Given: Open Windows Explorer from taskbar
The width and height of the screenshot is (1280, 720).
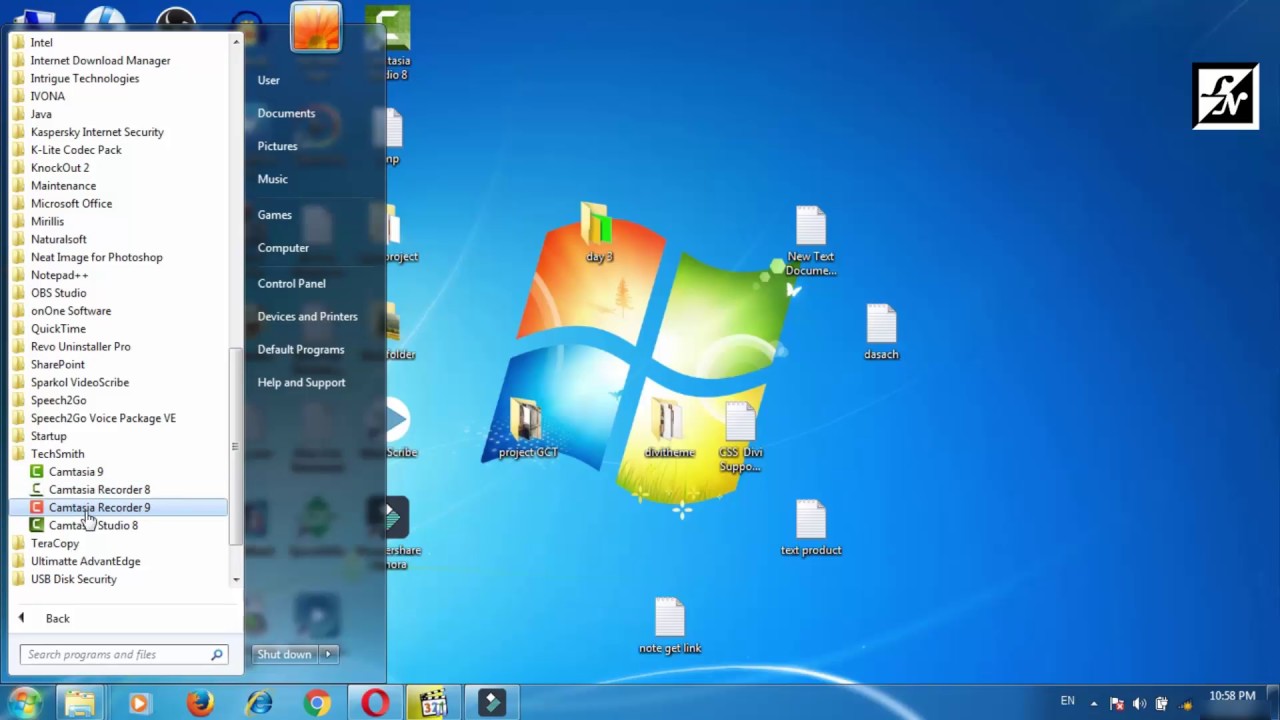Looking at the screenshot, I should pyautogui.click(x=80, y=703).
